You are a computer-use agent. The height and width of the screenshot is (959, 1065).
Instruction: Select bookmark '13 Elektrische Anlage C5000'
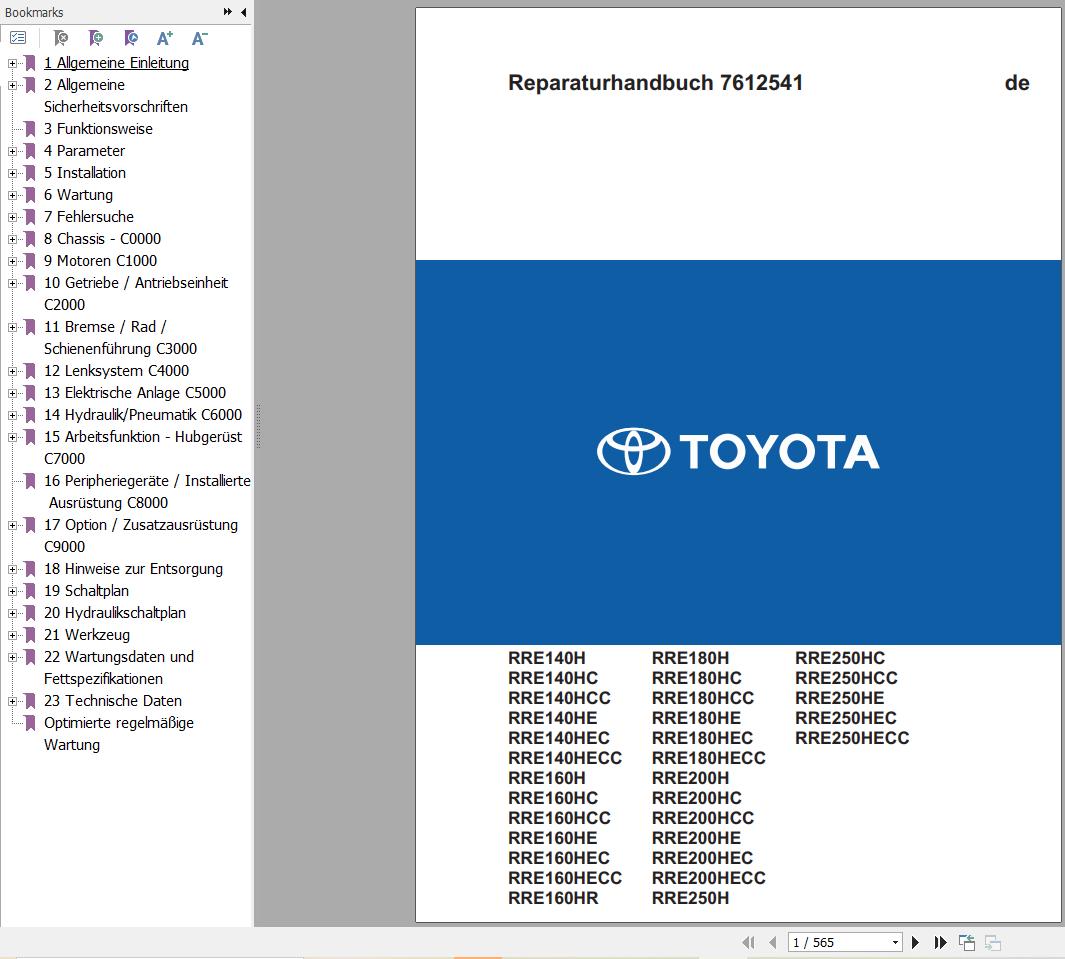point(134,393)
